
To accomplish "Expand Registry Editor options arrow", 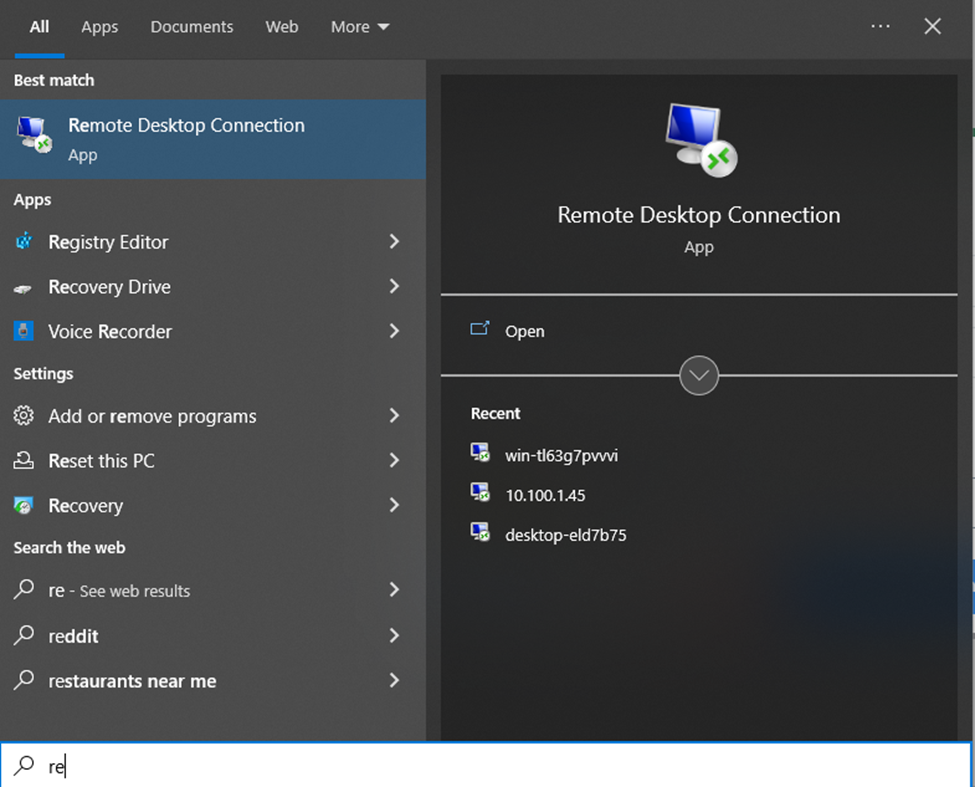I will 394,242.
